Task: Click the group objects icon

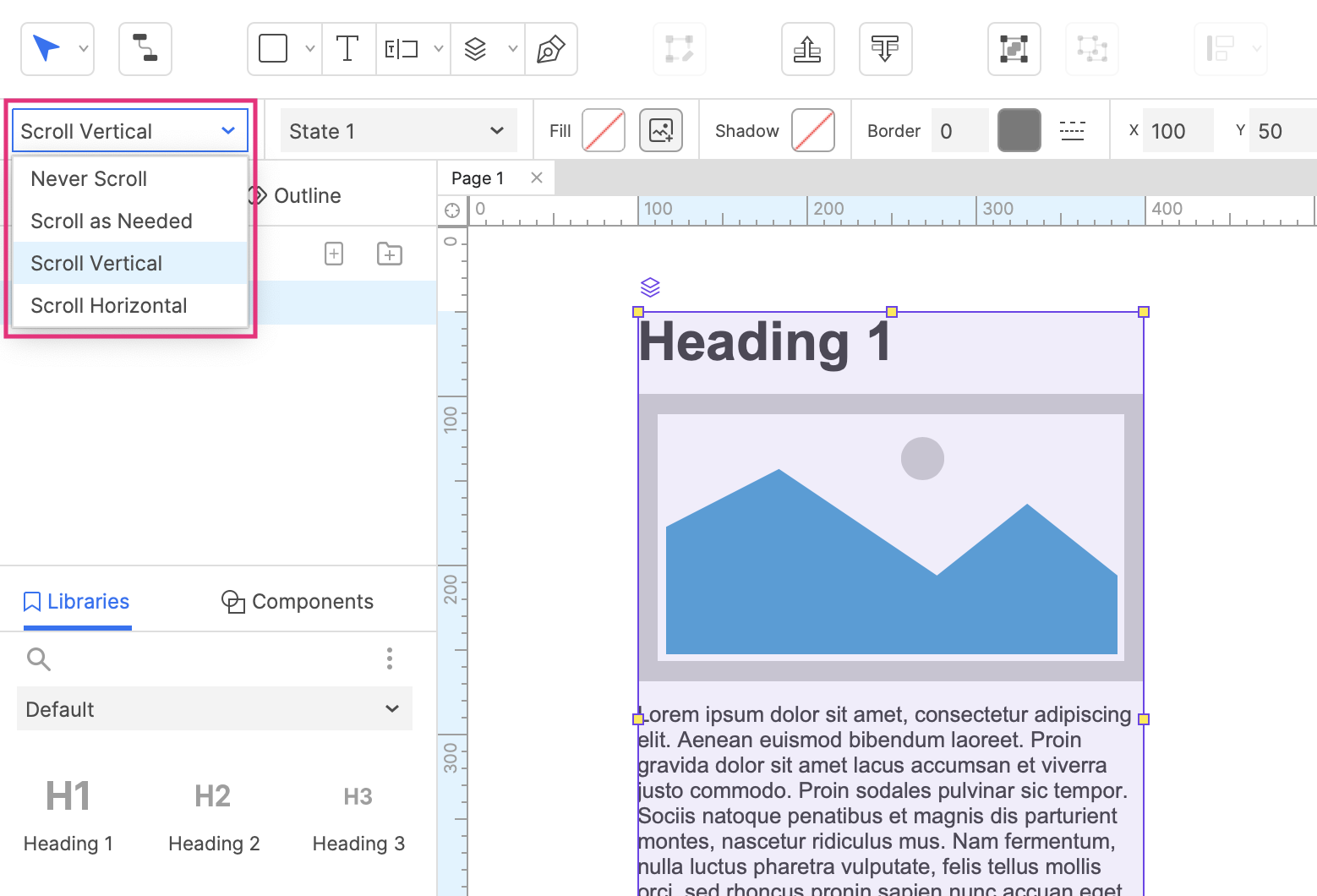Action: click(x=1014, y=49)
